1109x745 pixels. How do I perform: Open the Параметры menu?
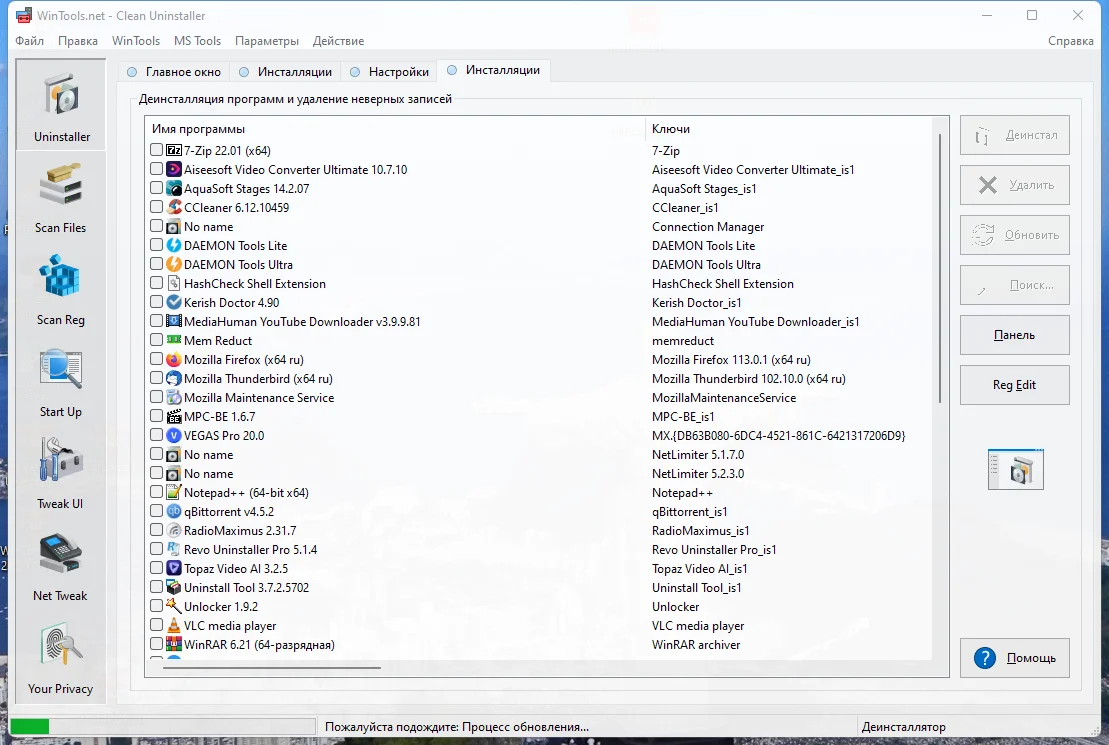click(x=267, y=41)
